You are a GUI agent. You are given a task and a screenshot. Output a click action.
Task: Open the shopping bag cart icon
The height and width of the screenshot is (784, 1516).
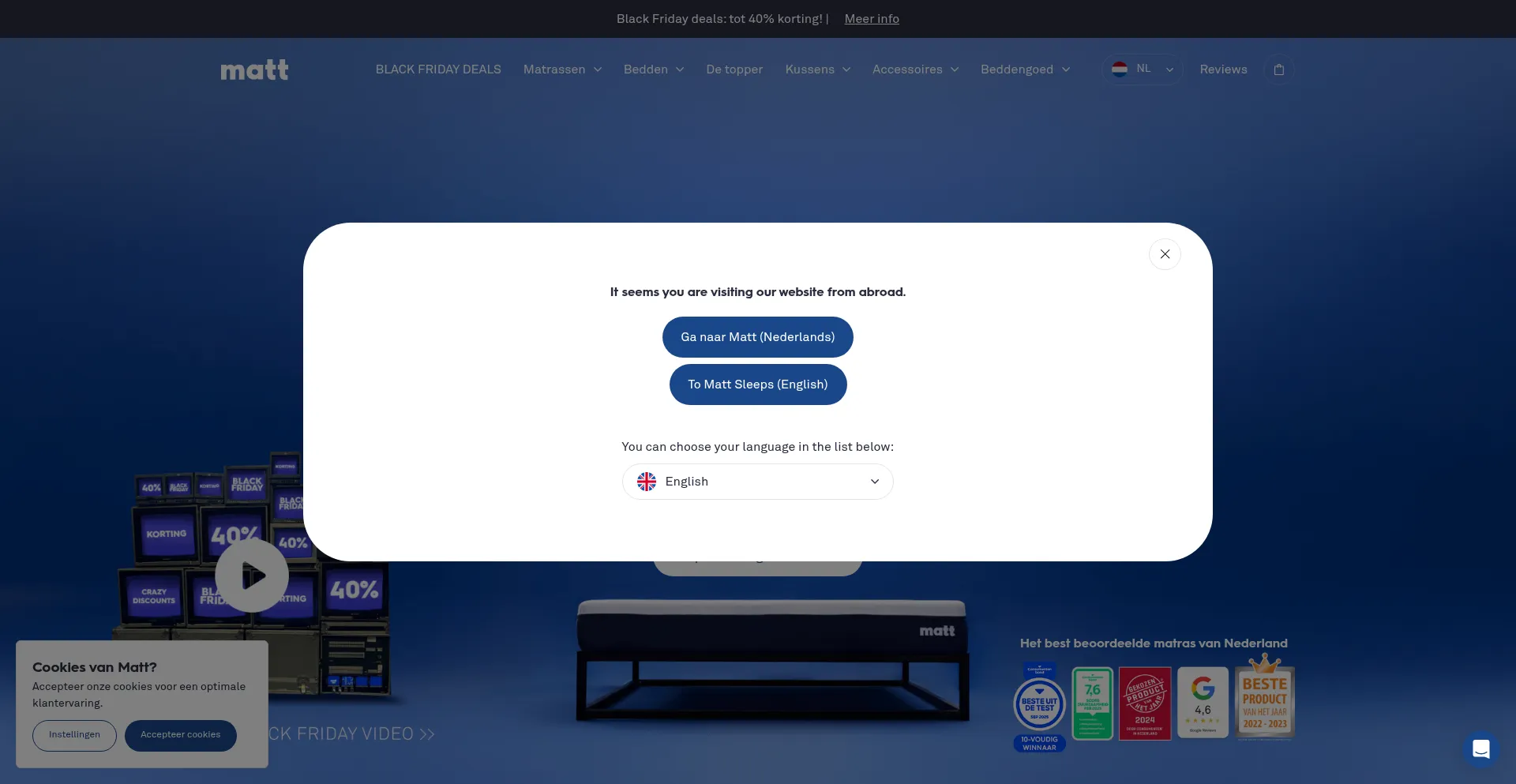[x=1278, y=69]
